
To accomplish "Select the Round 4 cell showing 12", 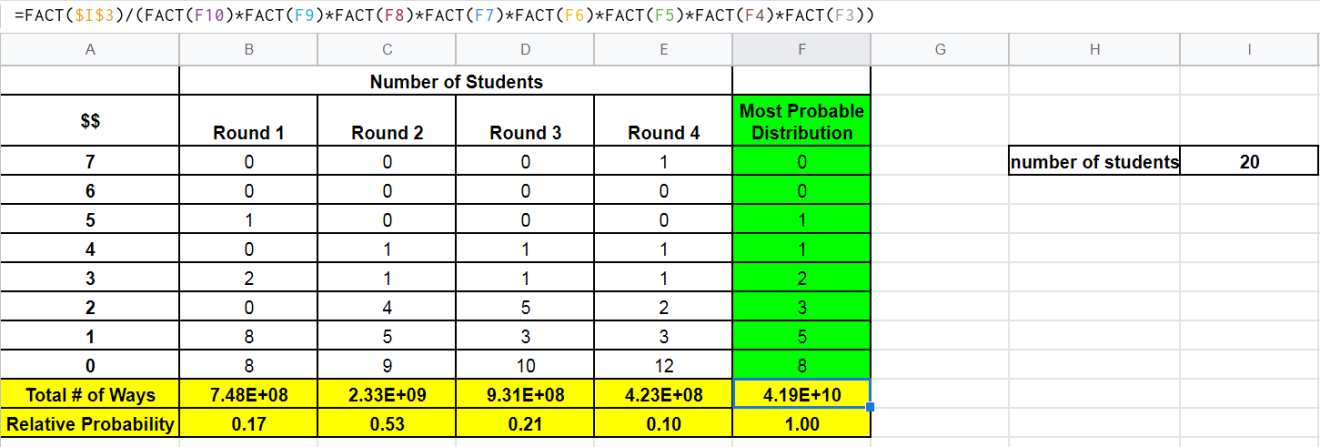I will 663,366.
